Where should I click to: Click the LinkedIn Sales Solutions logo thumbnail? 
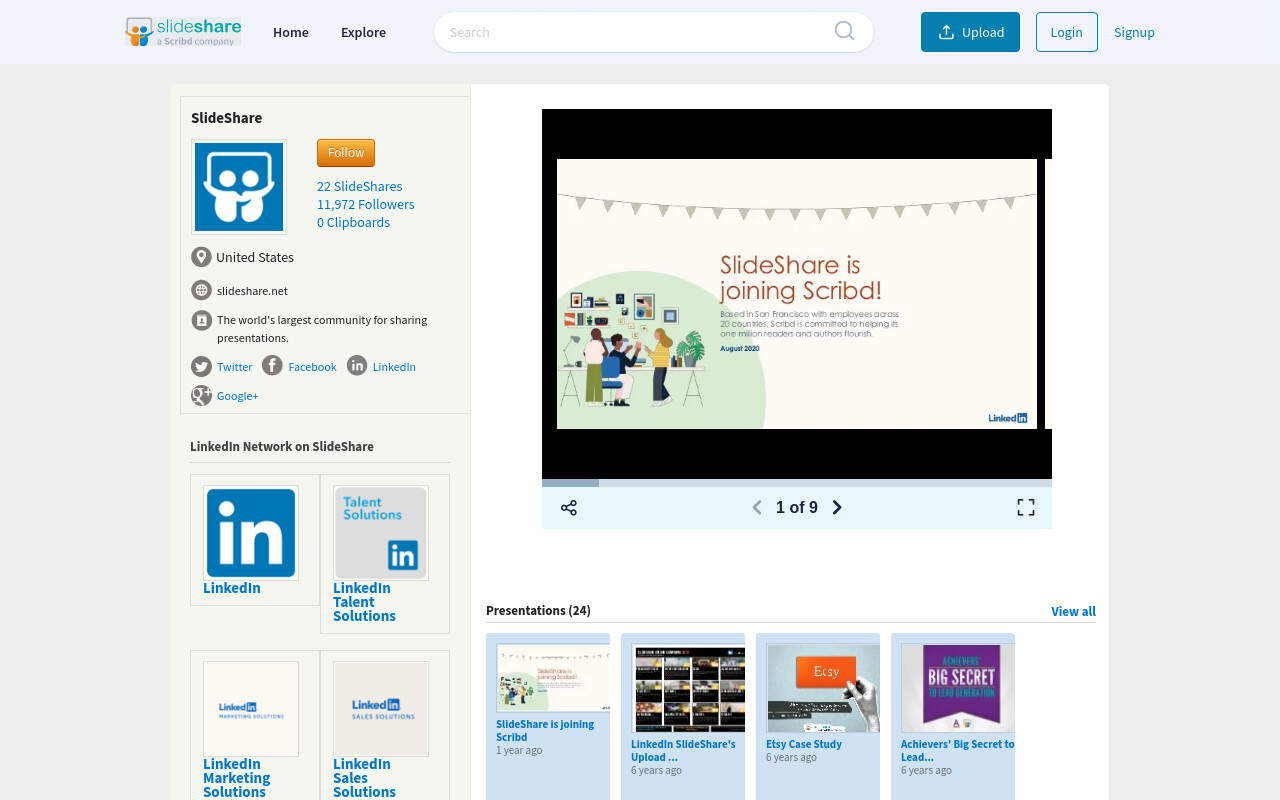[x=381, y=709]
